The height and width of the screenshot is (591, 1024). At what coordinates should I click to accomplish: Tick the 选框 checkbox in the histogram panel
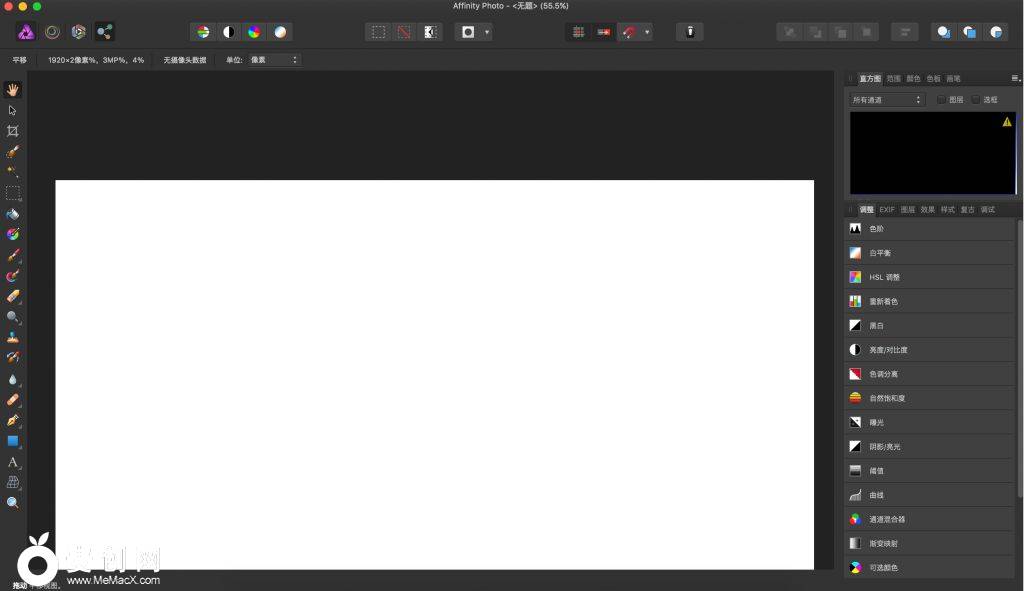point(976,100)
